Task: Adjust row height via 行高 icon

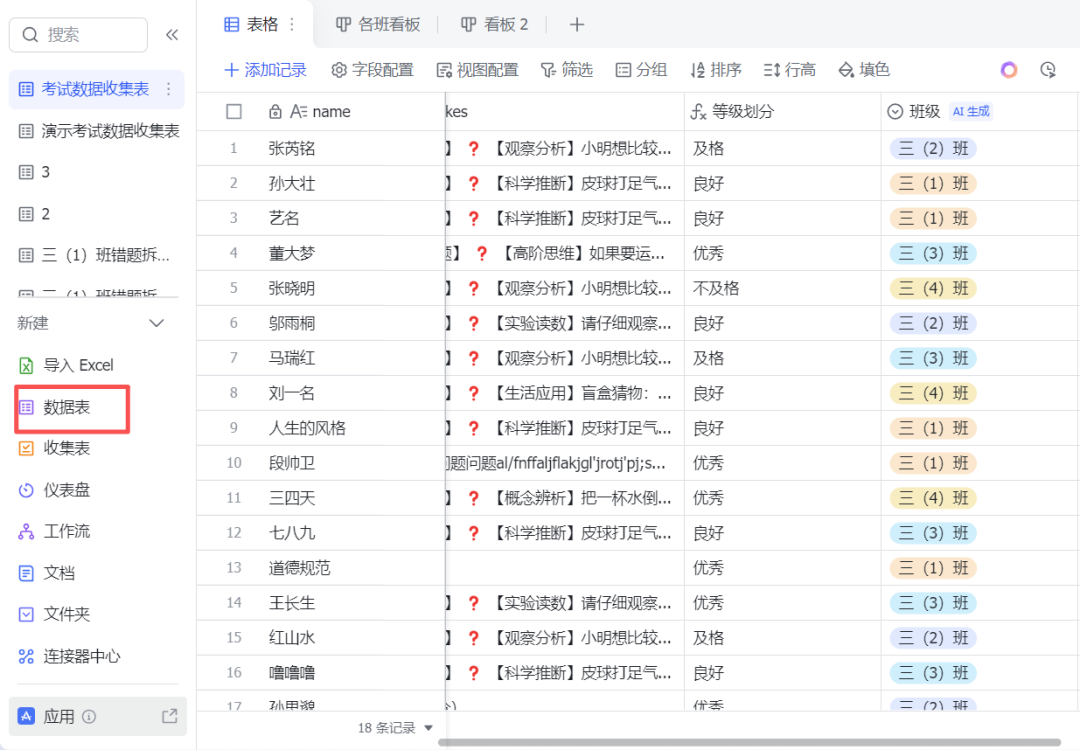Action: (790, 70)
